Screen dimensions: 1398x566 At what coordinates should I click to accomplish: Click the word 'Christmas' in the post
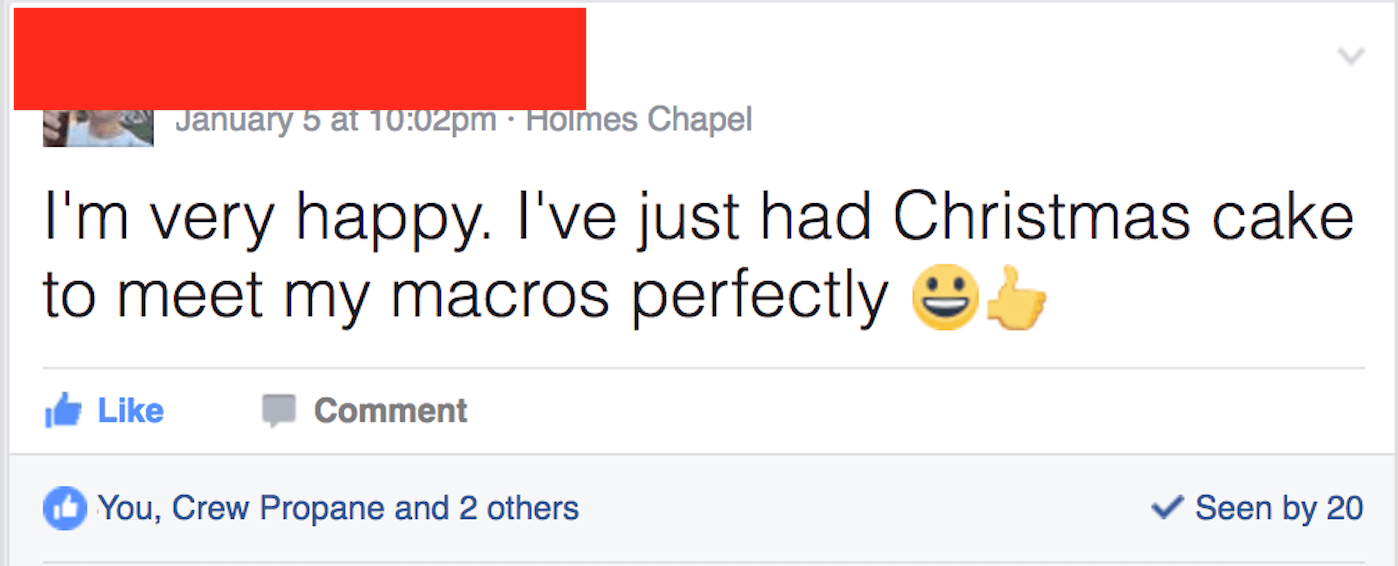(1040, 217)
